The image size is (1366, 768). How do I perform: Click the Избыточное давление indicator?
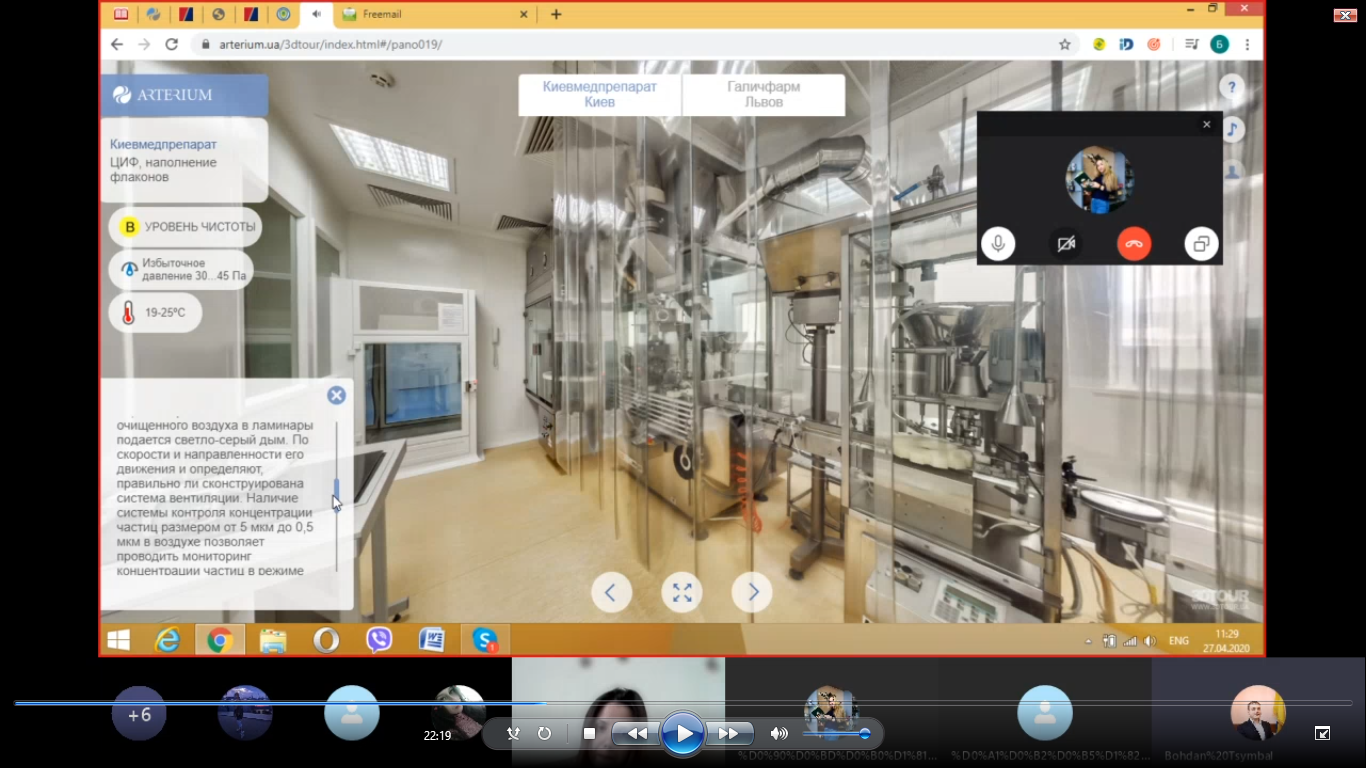[181, 269]
